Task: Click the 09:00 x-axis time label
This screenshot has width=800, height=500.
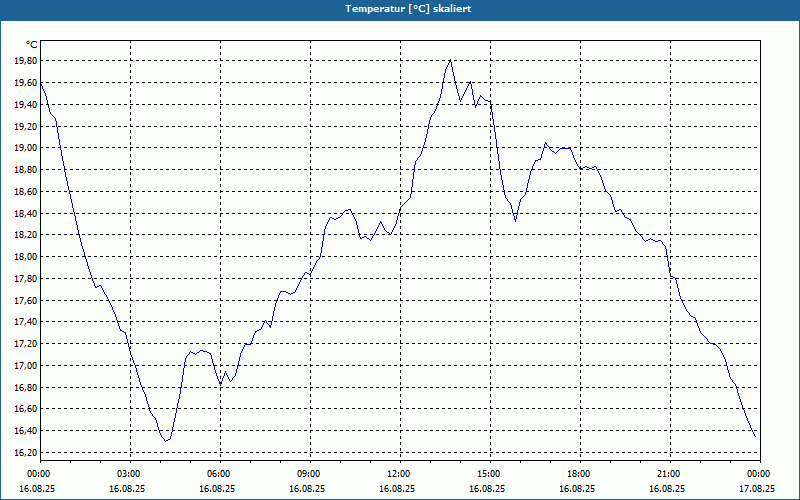Action: pyautogui.click(x=311, y=474)
